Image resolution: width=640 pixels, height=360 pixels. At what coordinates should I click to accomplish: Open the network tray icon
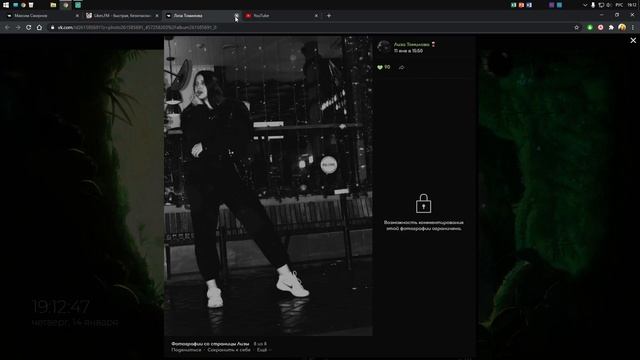pyautogui.click(x=601, y=5)
